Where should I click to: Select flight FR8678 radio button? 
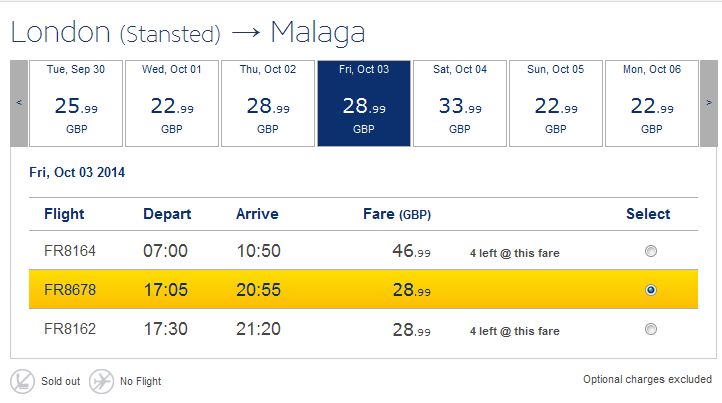point(651,290)
